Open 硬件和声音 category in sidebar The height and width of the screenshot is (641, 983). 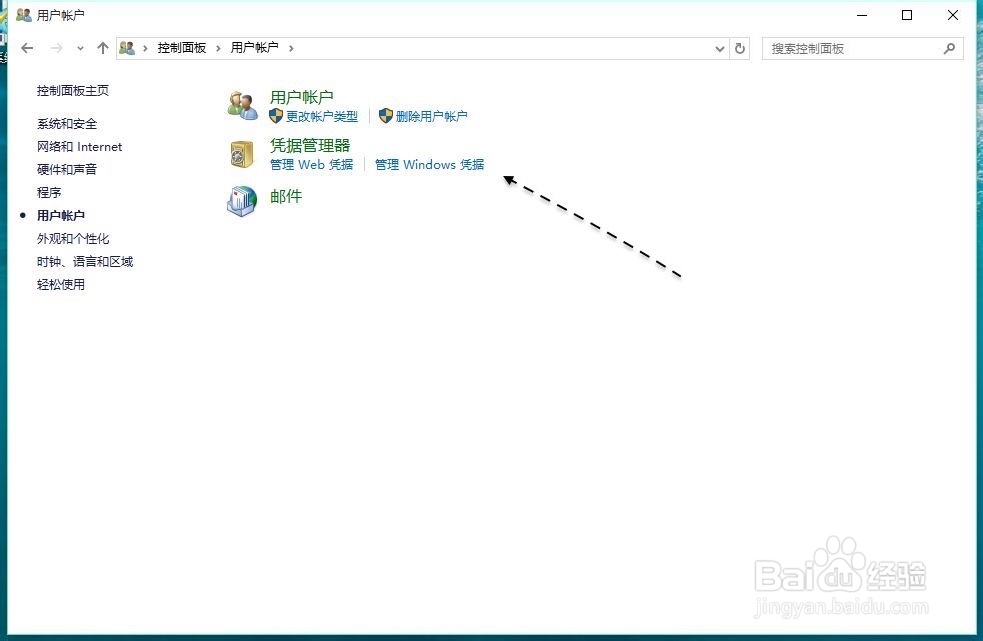pos(67,169)
